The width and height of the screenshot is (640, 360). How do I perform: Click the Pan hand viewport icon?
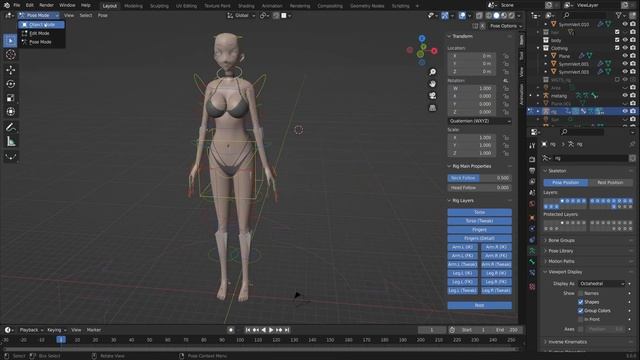pos(432,84)
